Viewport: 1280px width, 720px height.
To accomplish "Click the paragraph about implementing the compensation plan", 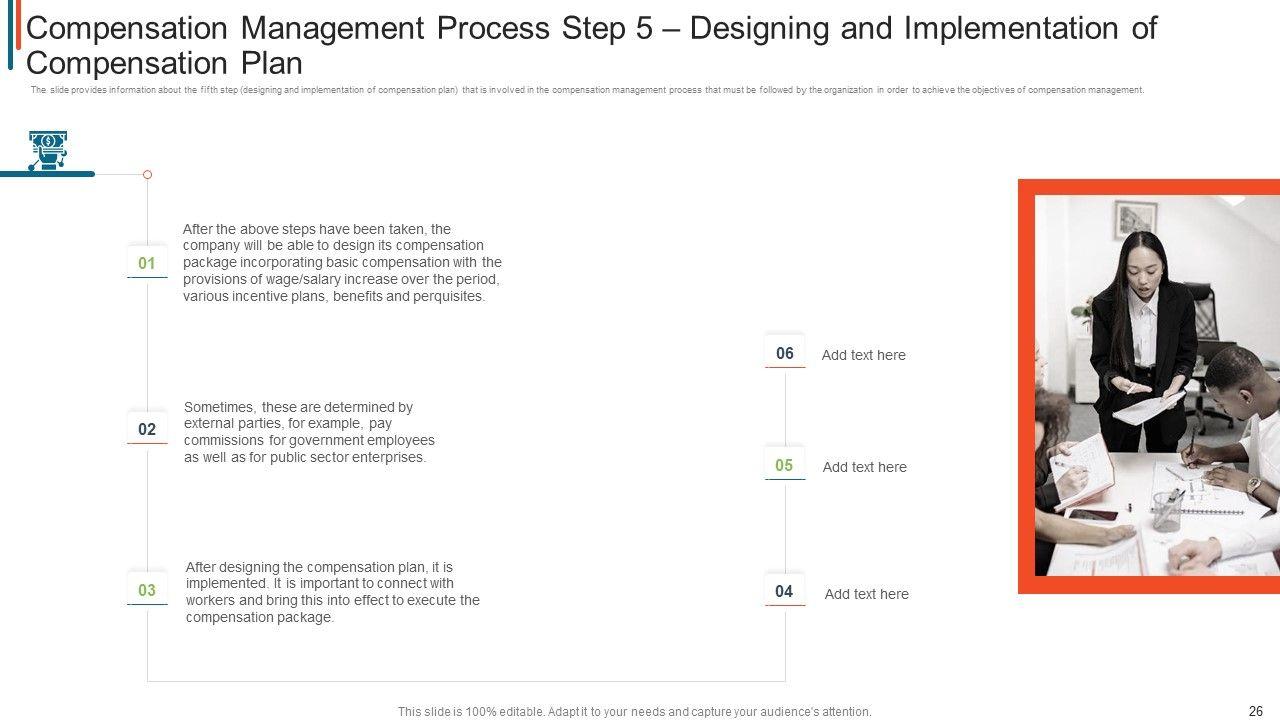I will (333, 592).
